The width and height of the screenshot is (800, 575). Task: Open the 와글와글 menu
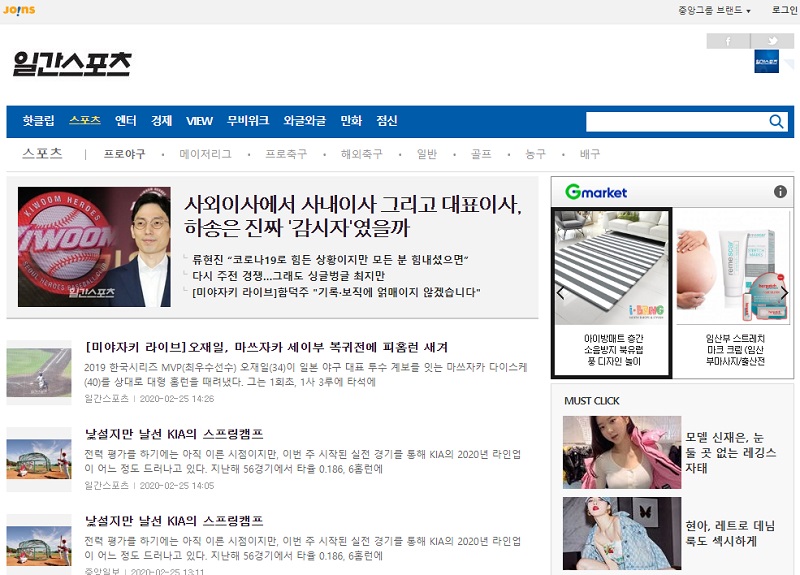(305, 121)
